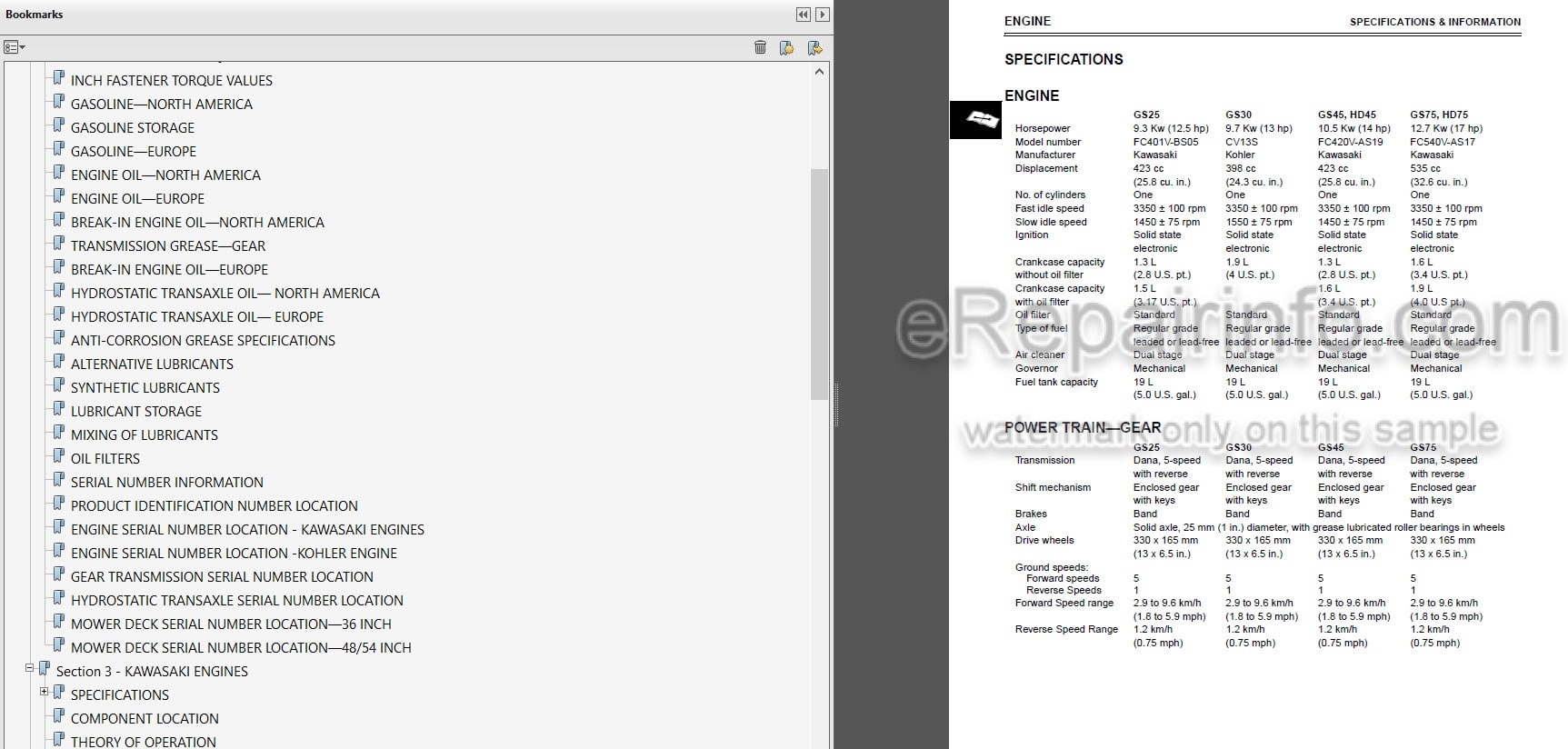The width and height of the screenshot is (1568, 749).
Task: Click the black section-tab icon beside ENGINE heading
Action: coord(975,119)
